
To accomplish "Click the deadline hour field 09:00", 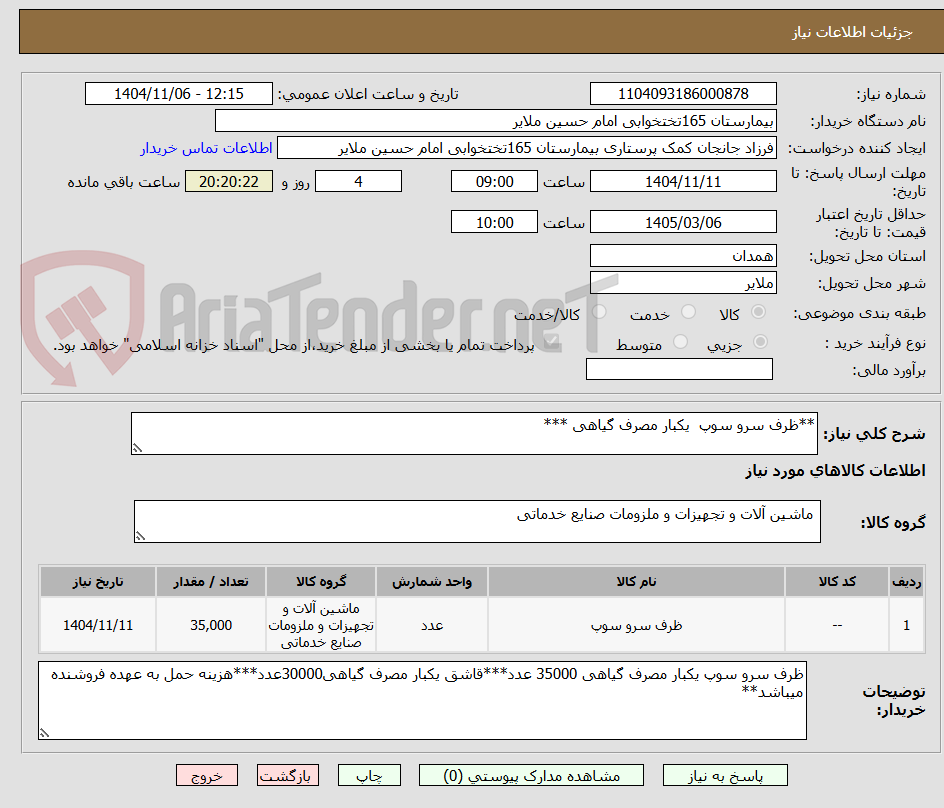I will click(x=494, y=181).
